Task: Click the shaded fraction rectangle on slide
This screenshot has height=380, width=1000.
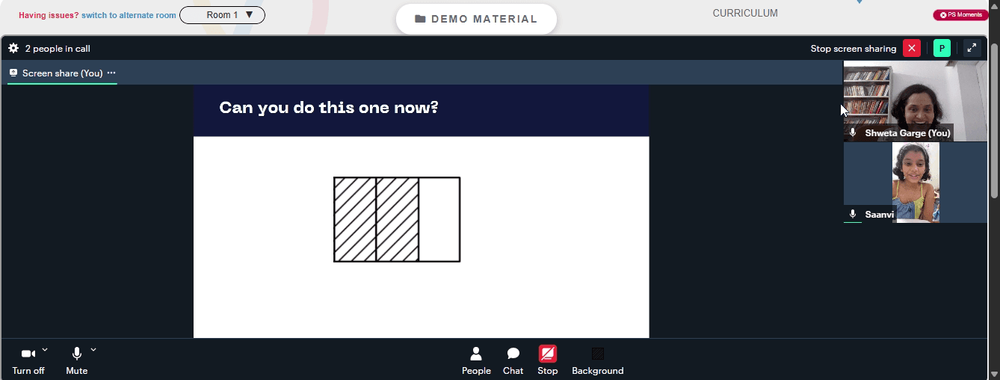Action: tap(397, 219)
